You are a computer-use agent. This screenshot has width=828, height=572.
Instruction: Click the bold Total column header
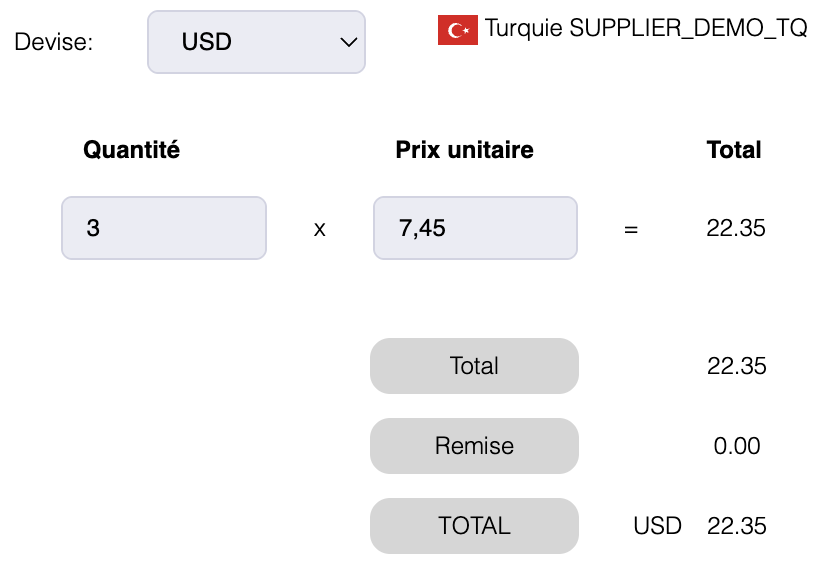pos(734,150)
